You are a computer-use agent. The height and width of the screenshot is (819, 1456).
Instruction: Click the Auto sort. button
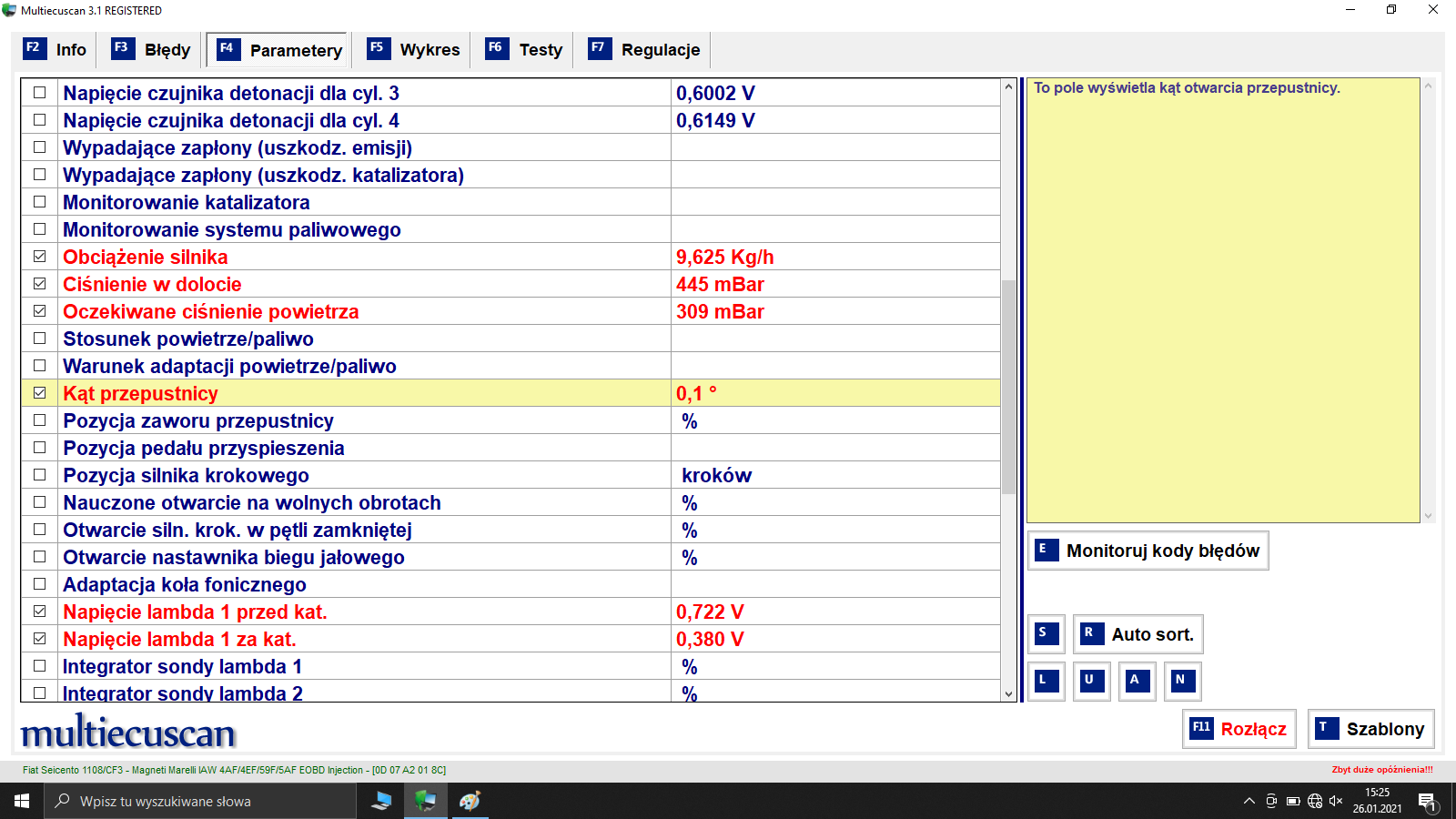pos(1137,634)
